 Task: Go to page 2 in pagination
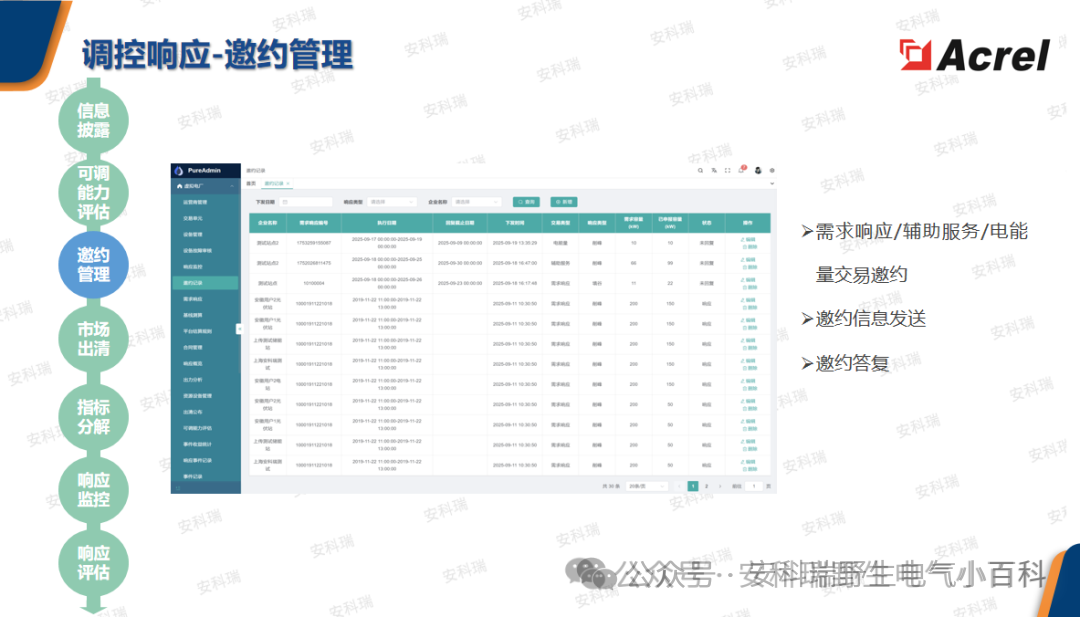(706, 486)
